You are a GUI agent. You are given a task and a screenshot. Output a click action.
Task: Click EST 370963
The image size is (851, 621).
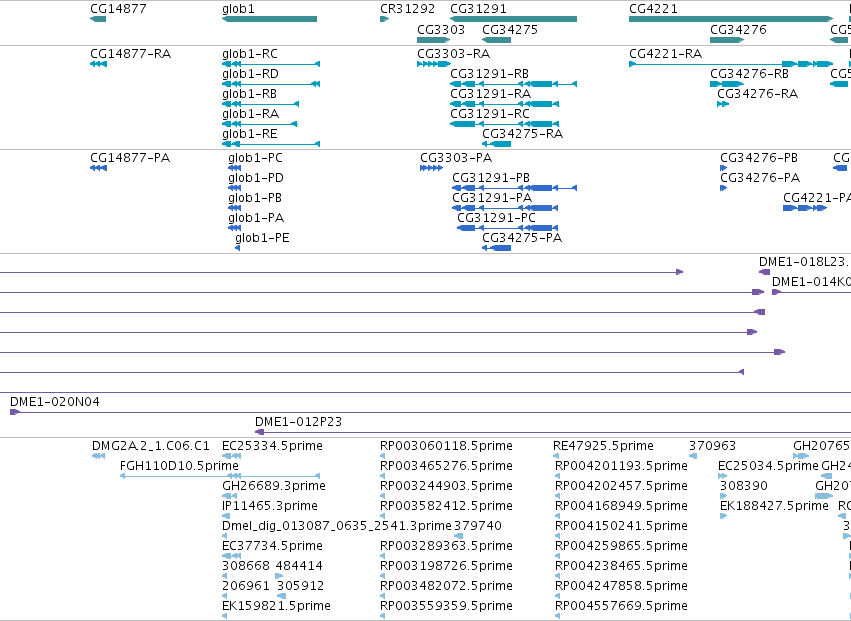point(693,456)
